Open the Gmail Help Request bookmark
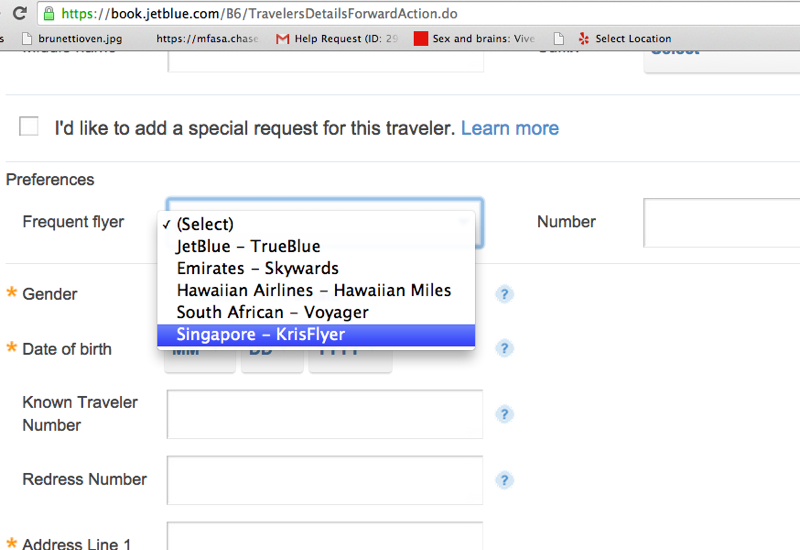 (337, 38)
